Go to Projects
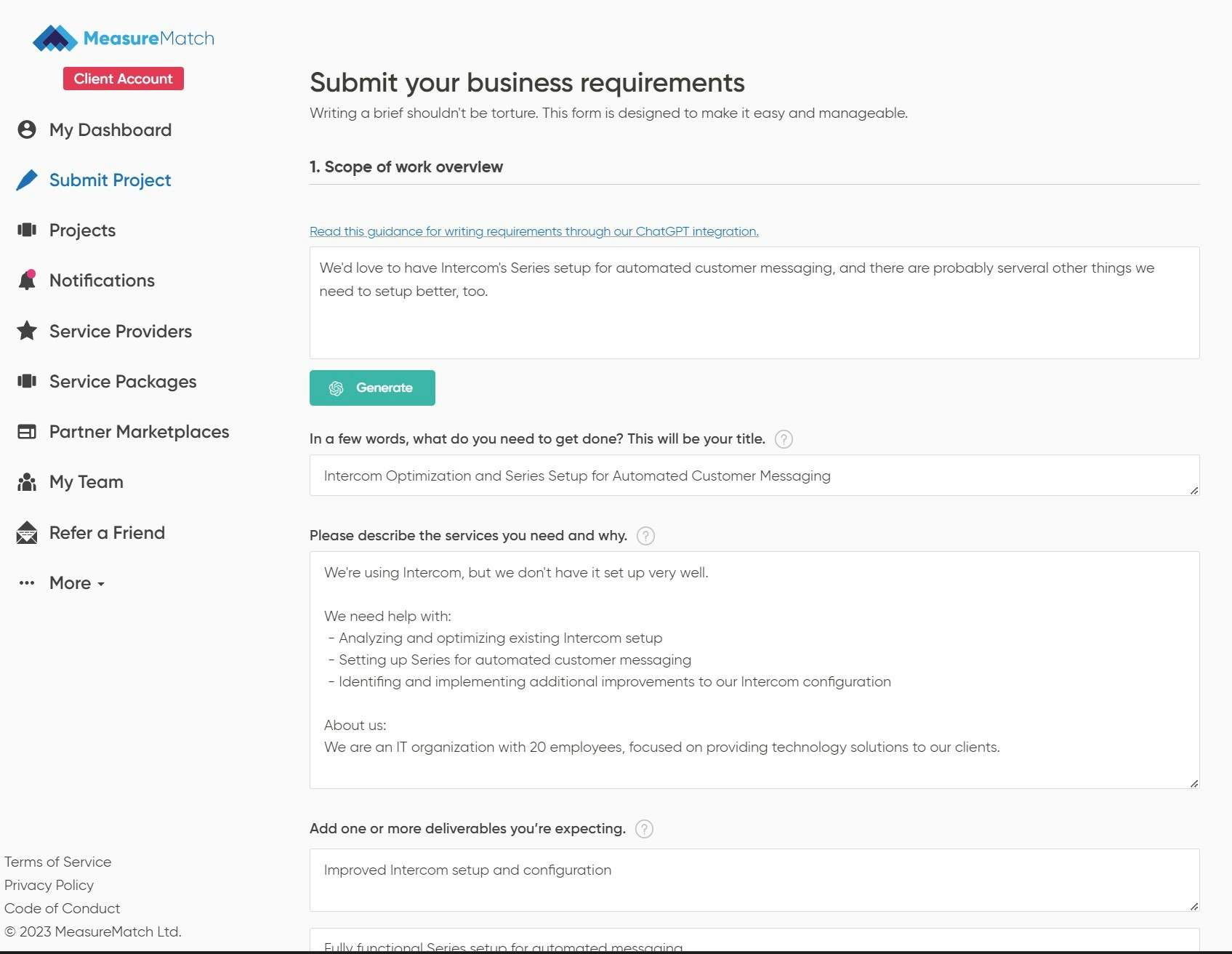1232x954 pixels. (x=82, y=230)
